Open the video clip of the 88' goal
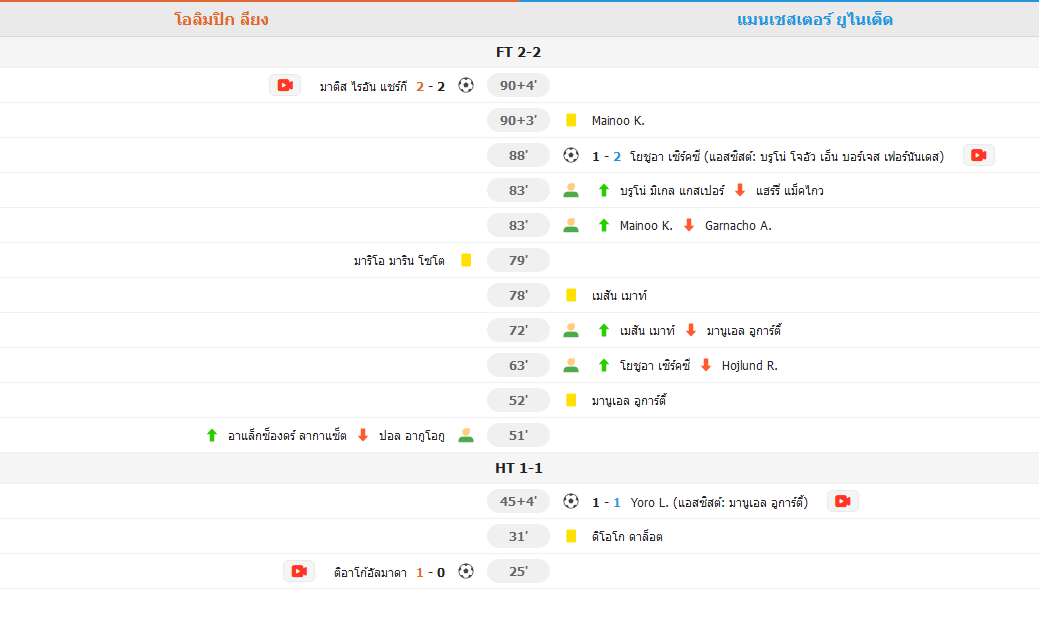This screenshot has width=1044, height=627. (978, 155)
